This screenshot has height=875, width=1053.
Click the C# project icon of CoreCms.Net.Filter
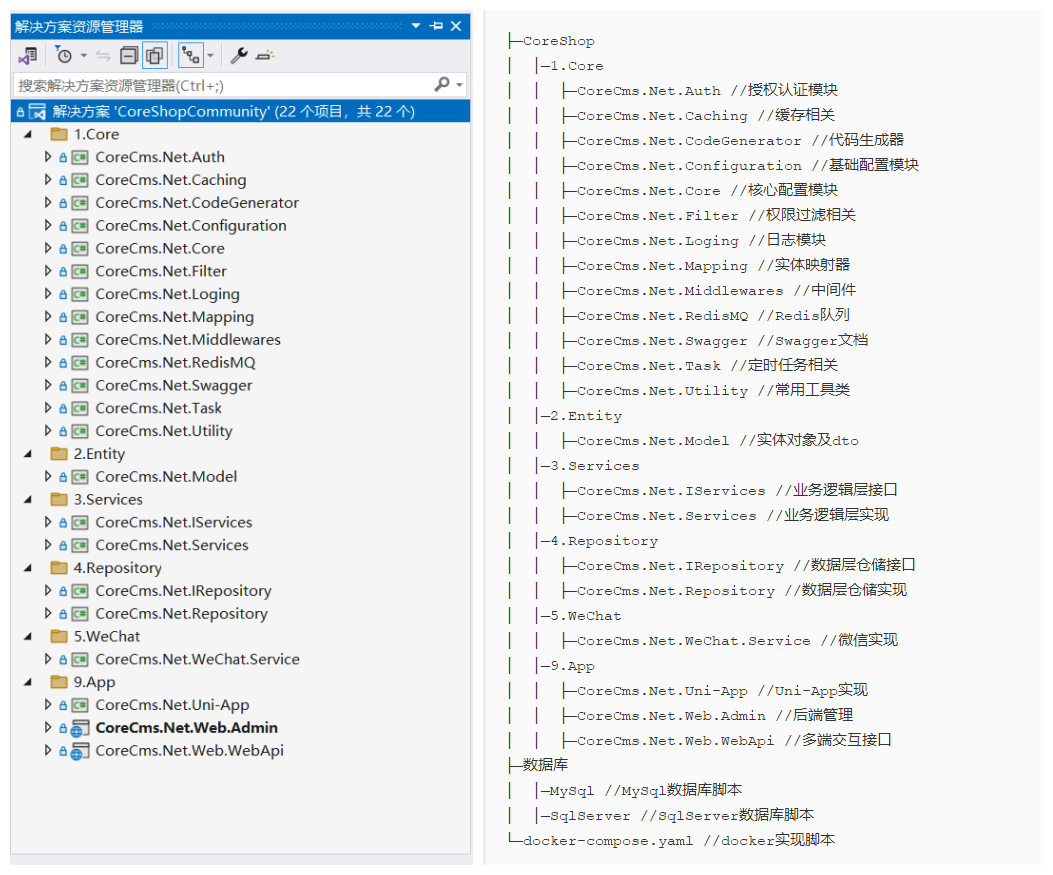(x=80, y=272)
